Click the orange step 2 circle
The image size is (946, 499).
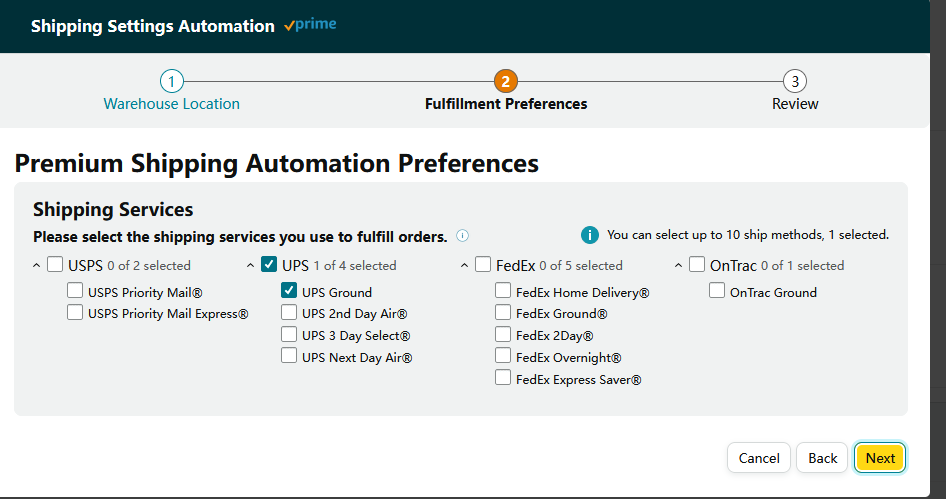tap(506, 81)
